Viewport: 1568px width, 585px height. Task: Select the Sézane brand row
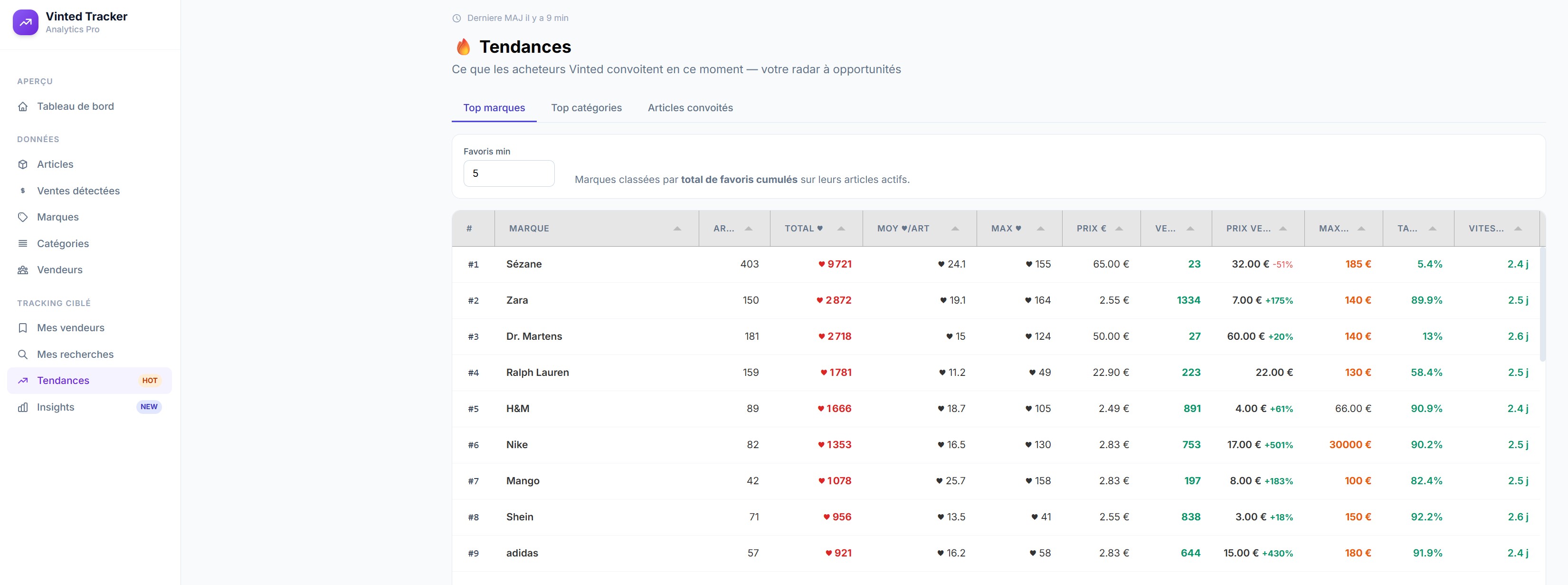point(996,264)
